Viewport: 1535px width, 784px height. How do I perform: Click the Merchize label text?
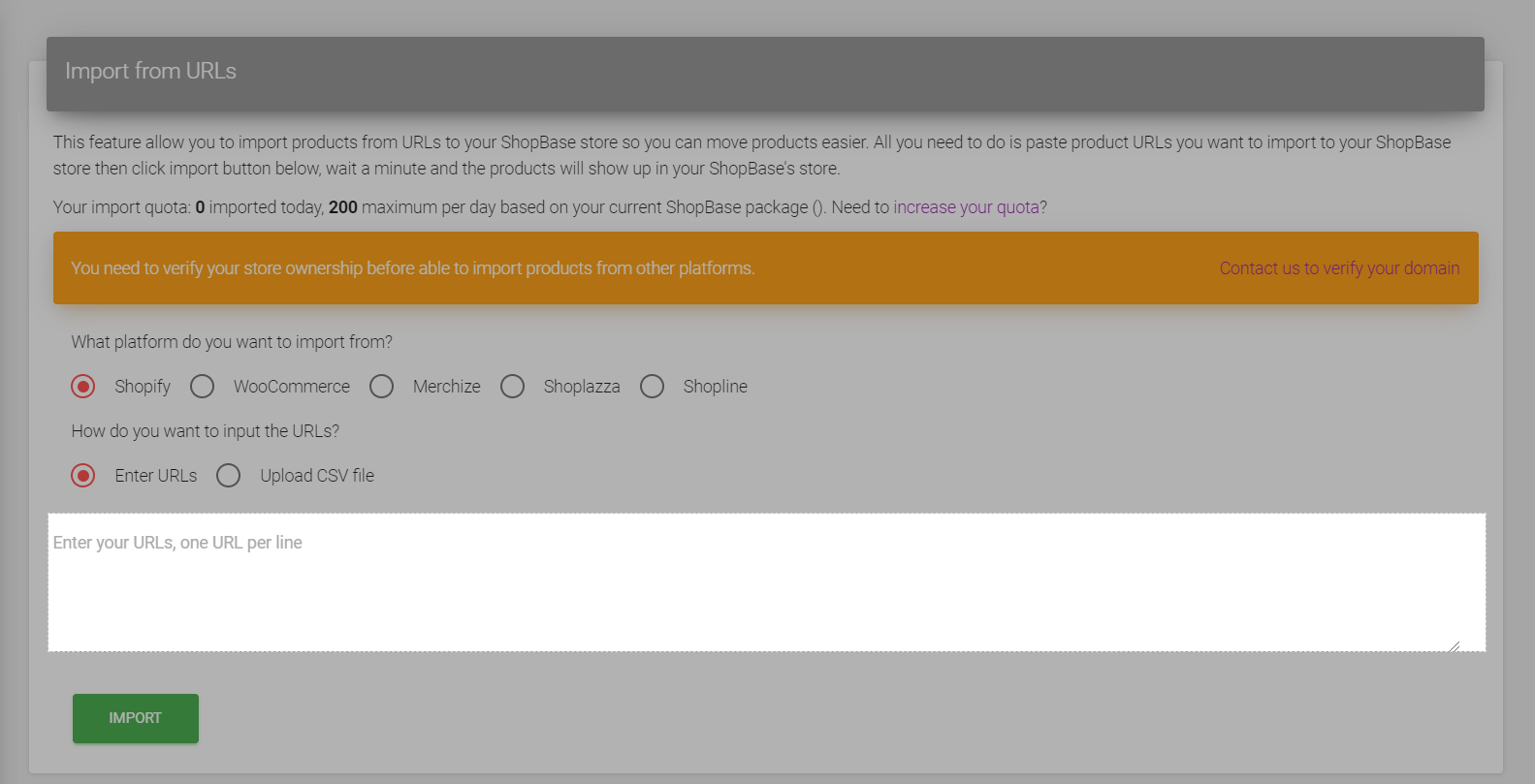pyautogui.click(x=446, y=387)
